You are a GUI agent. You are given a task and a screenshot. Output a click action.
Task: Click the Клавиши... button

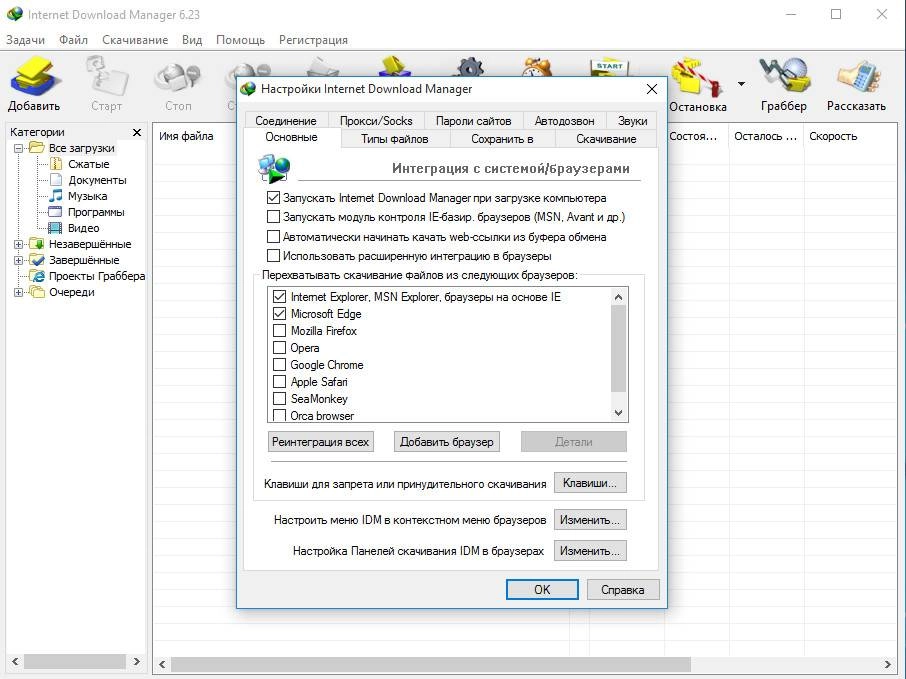pyautogui.click(x=590, y=483)
